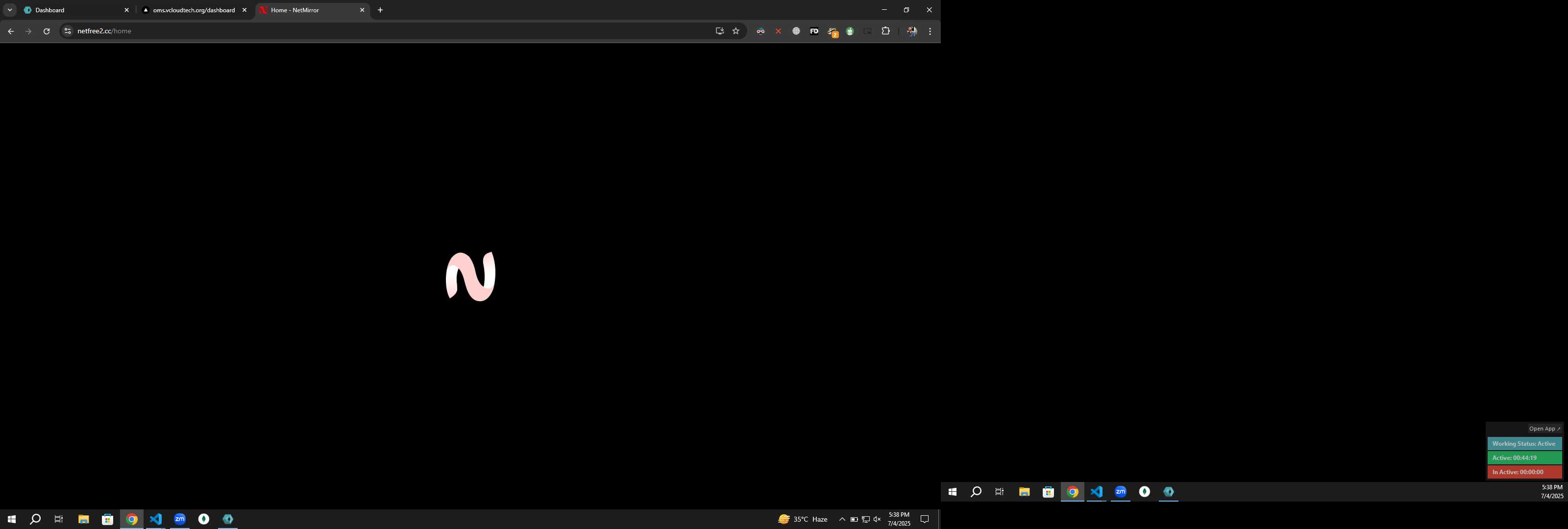Select the Active: 00:44:19 timer
Screen dimensions: 1568x529
pyautogui.click(x=1525, y=458)
